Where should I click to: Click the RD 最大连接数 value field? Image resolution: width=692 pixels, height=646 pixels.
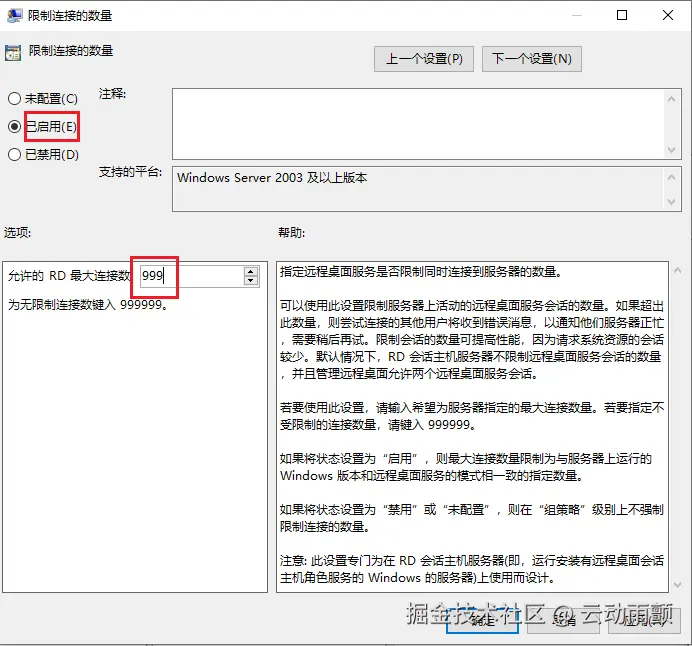[192, 276]
